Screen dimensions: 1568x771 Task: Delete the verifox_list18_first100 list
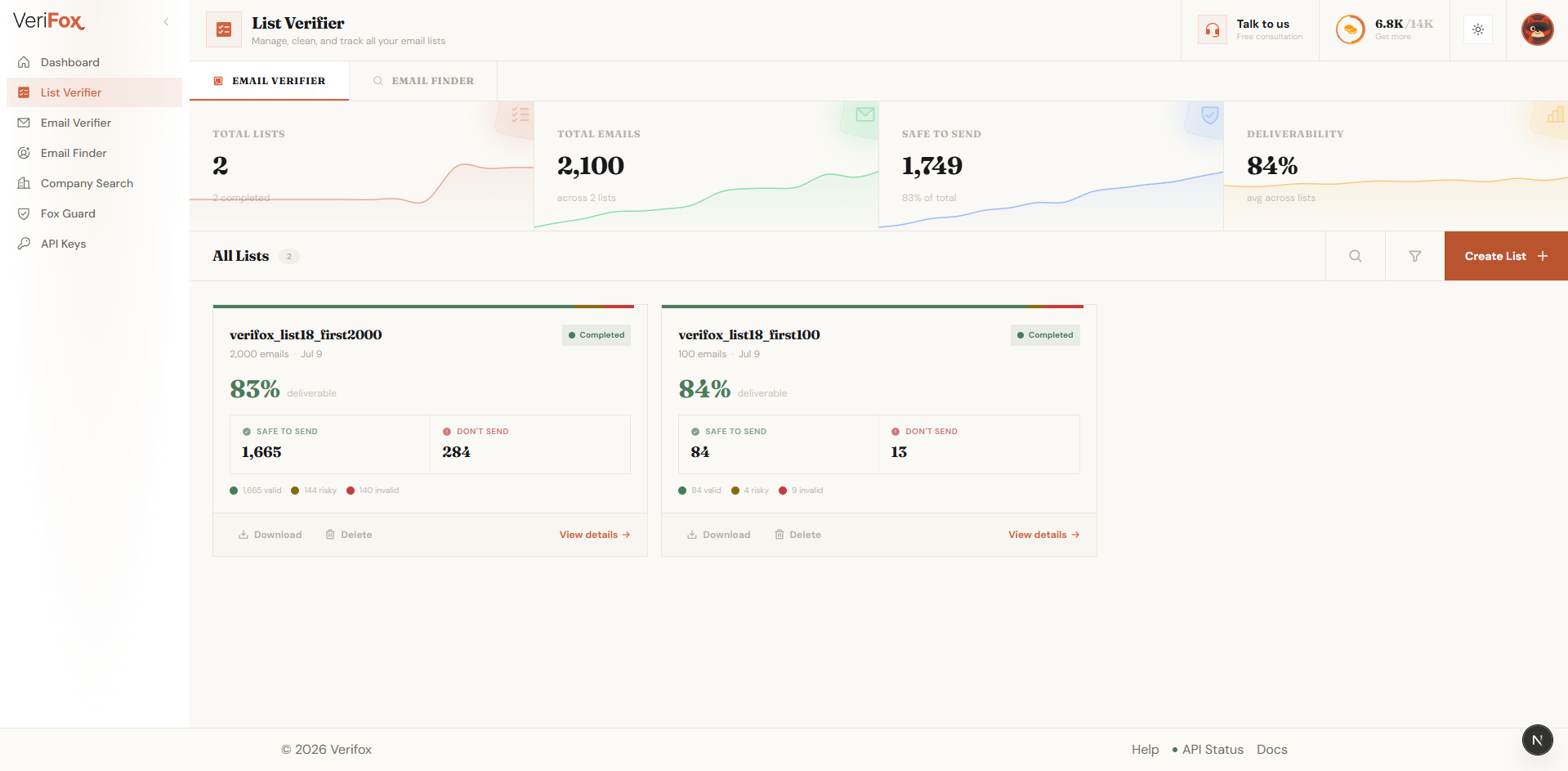point(798,535)
